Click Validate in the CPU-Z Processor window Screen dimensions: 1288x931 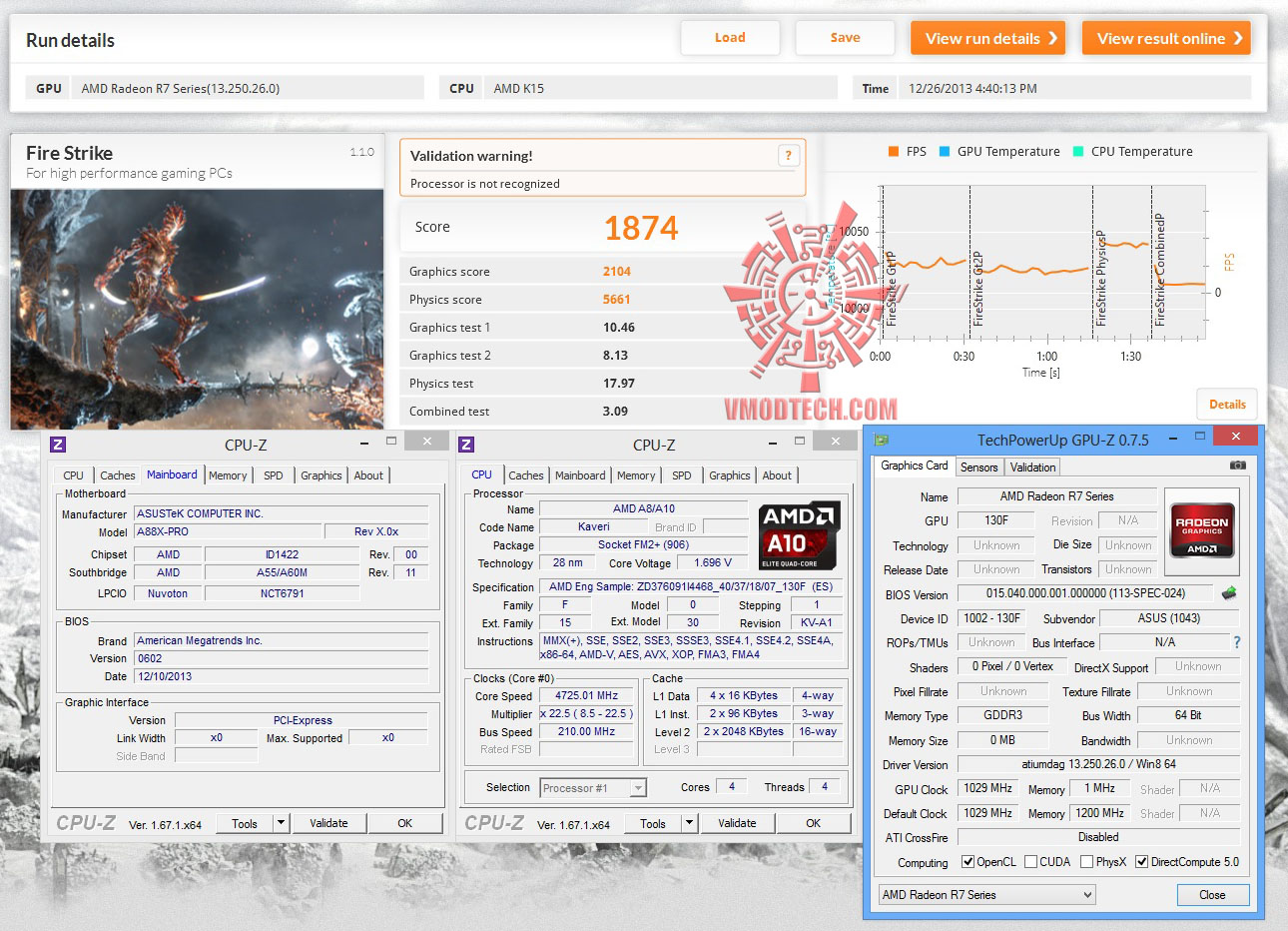(737, 823)
